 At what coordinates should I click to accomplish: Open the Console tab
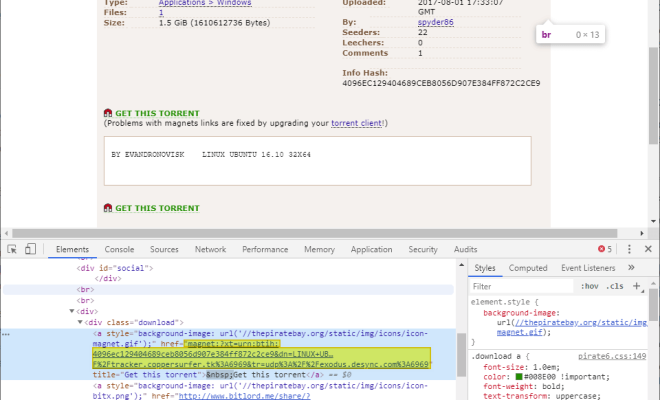point(119,249)
